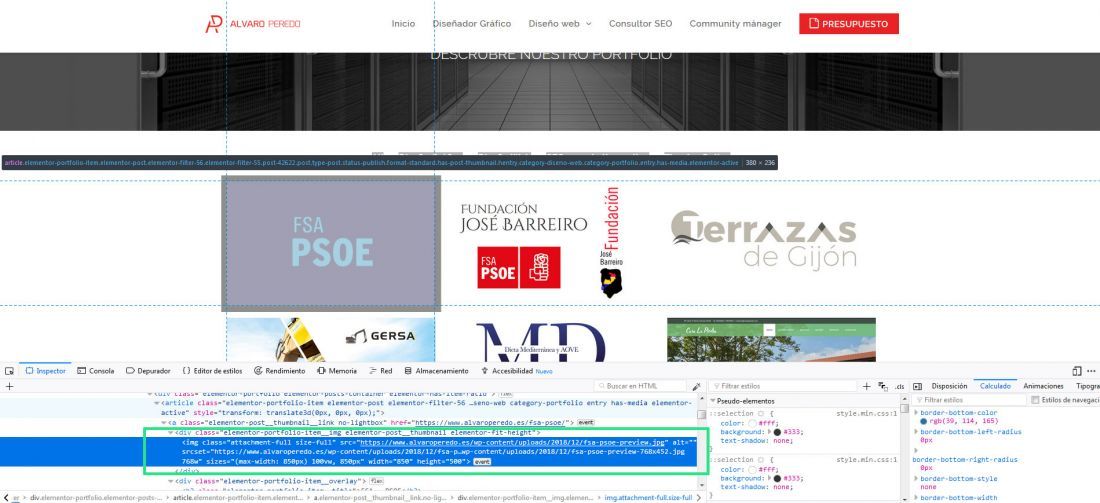Open the Editor de estilos tab

213,371
